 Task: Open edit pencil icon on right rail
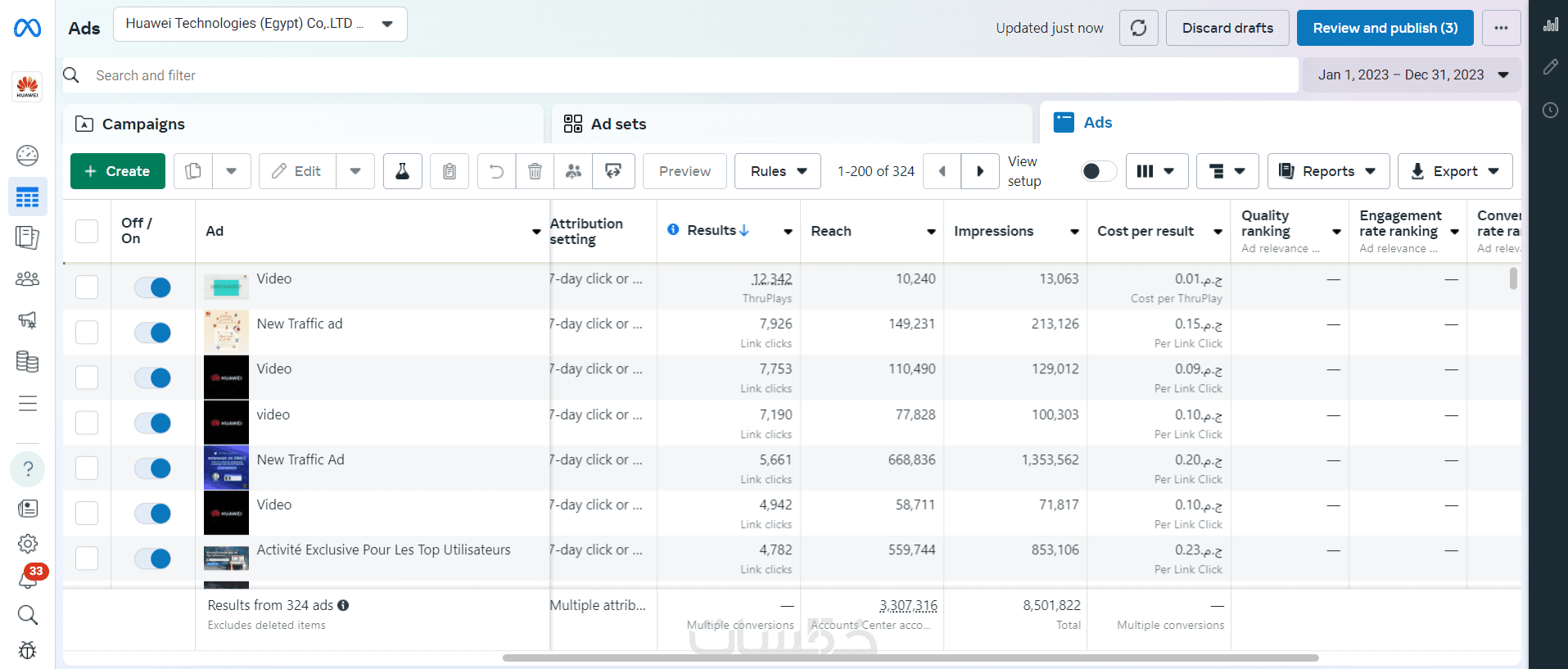click(1551, 67)
